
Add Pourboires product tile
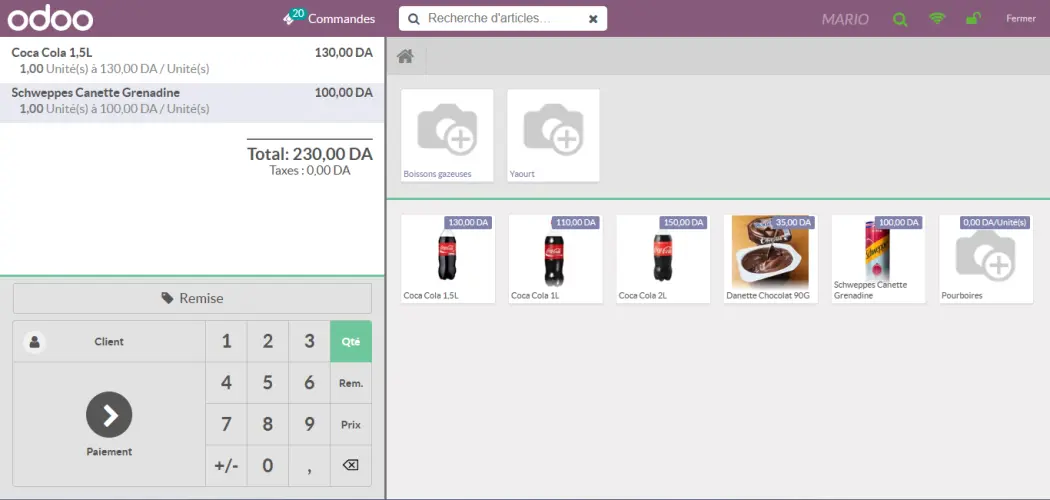coord(986,259)
